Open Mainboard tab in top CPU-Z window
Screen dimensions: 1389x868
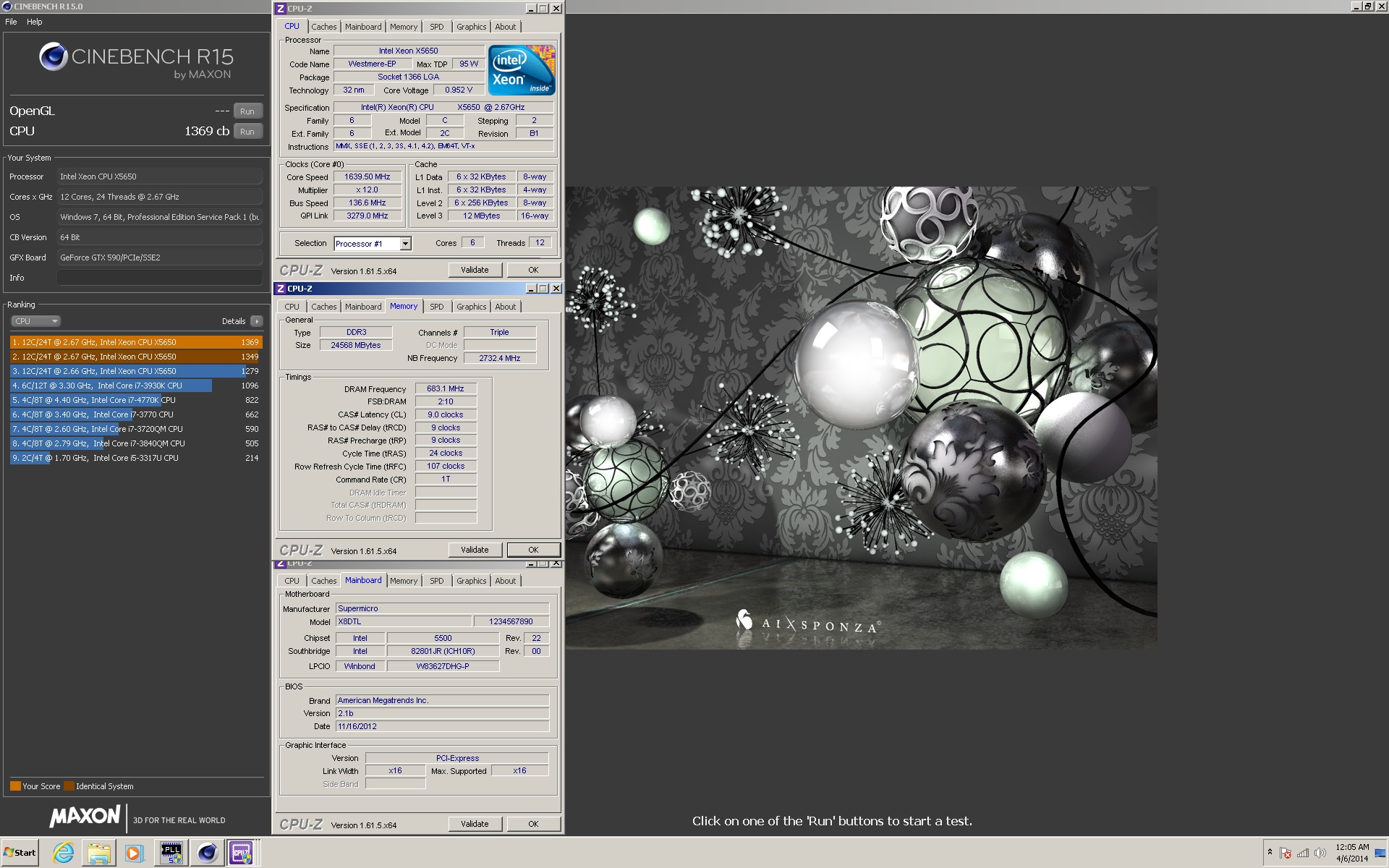(x=363, y=27)
